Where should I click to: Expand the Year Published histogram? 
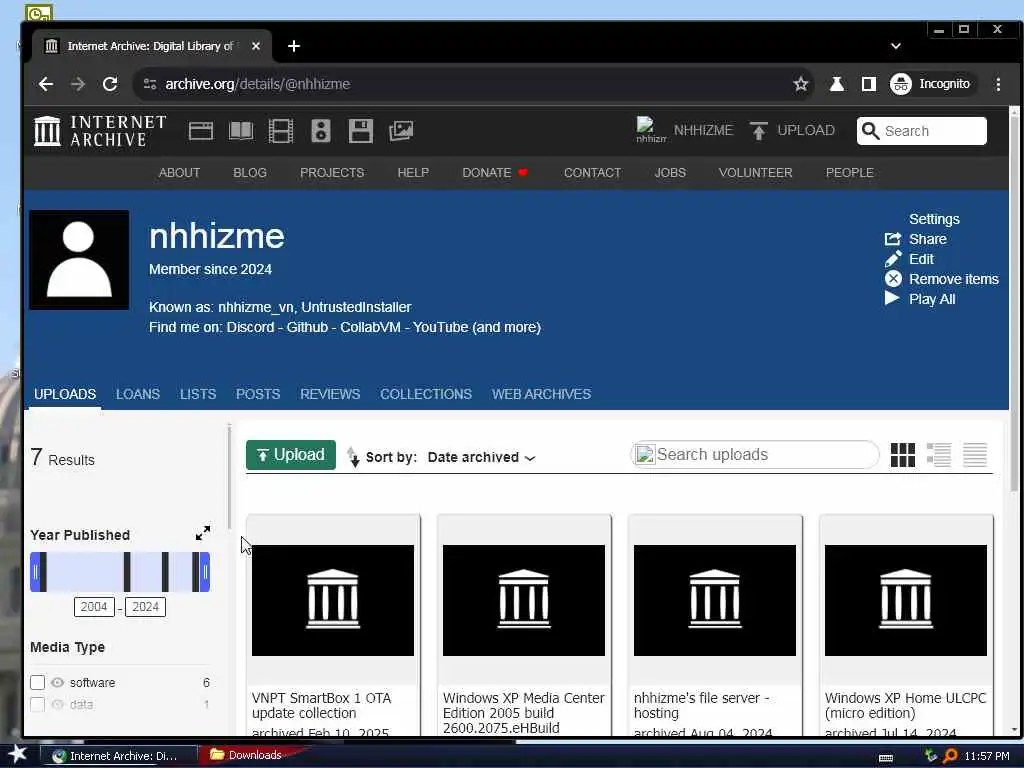click(x=203, y=533)
